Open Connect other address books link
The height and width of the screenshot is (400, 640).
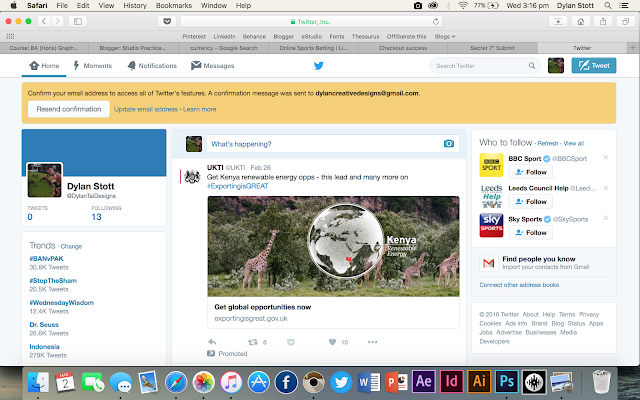tap(519, 285)
